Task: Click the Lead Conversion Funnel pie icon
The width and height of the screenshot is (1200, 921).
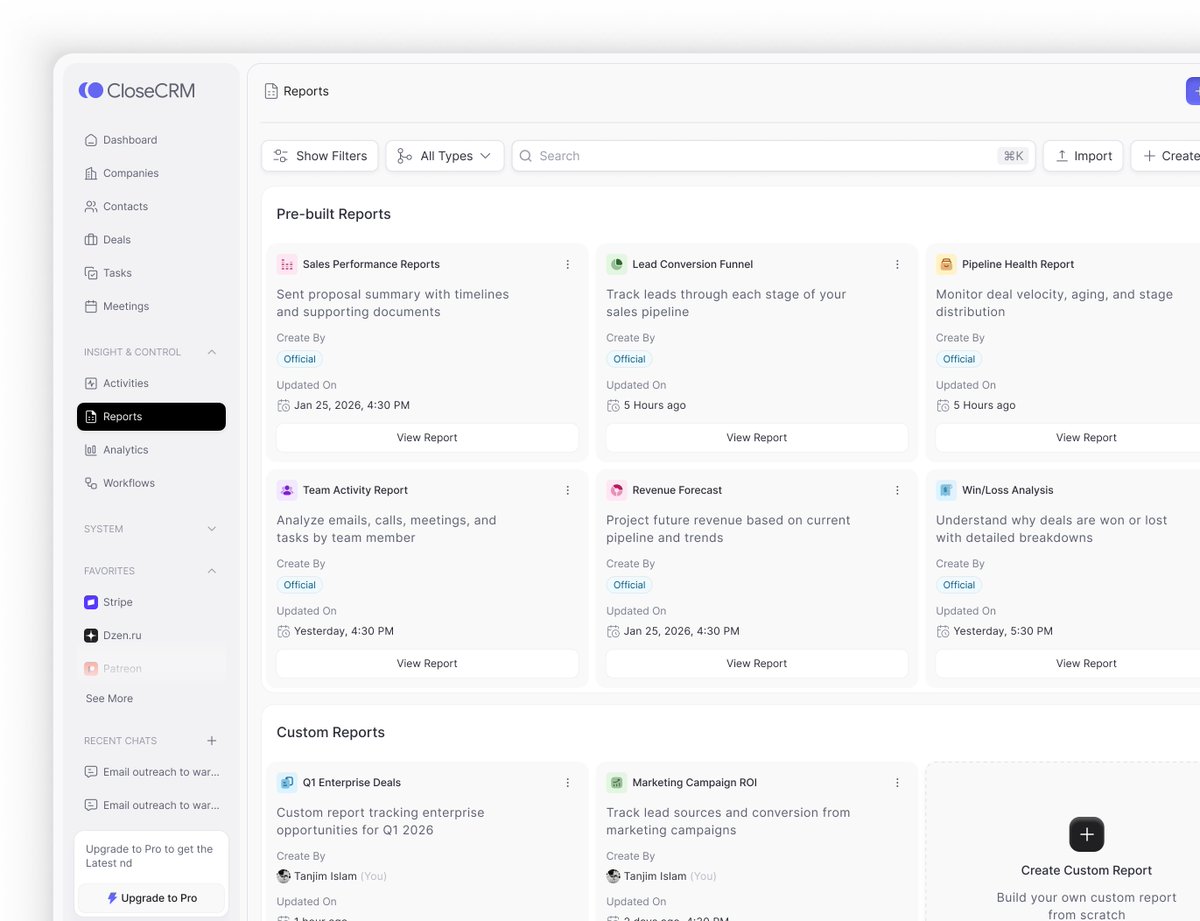Action: [616, 265]
